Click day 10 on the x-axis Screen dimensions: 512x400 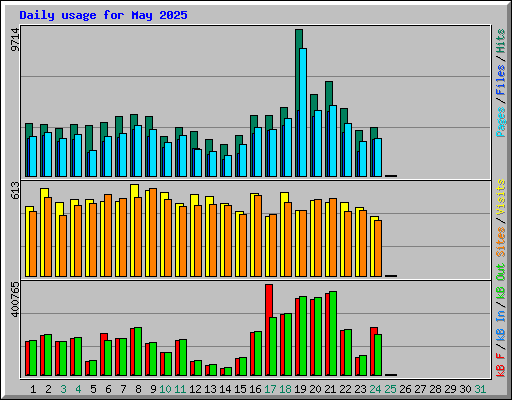[165, 389]
